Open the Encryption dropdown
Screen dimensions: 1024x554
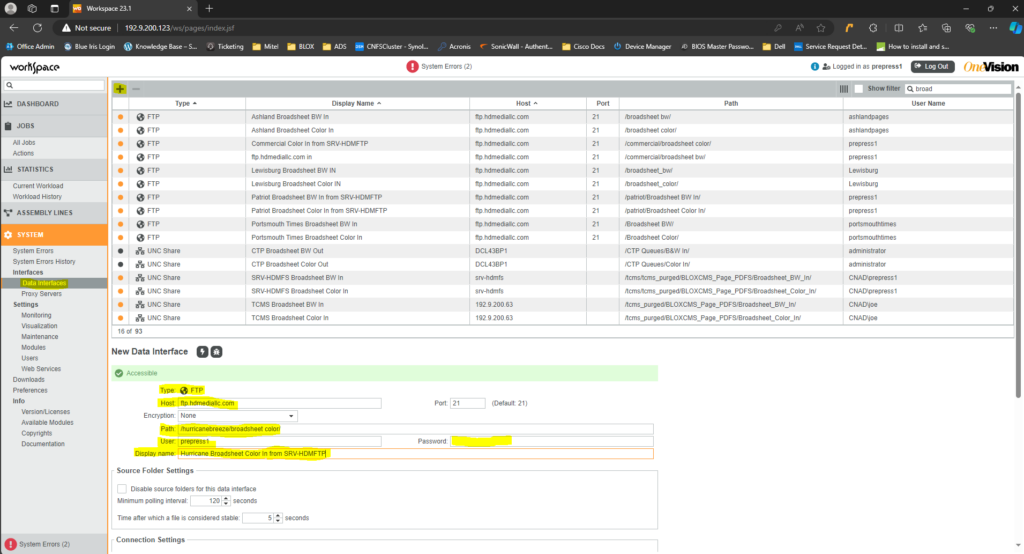[x=237, y=415]
